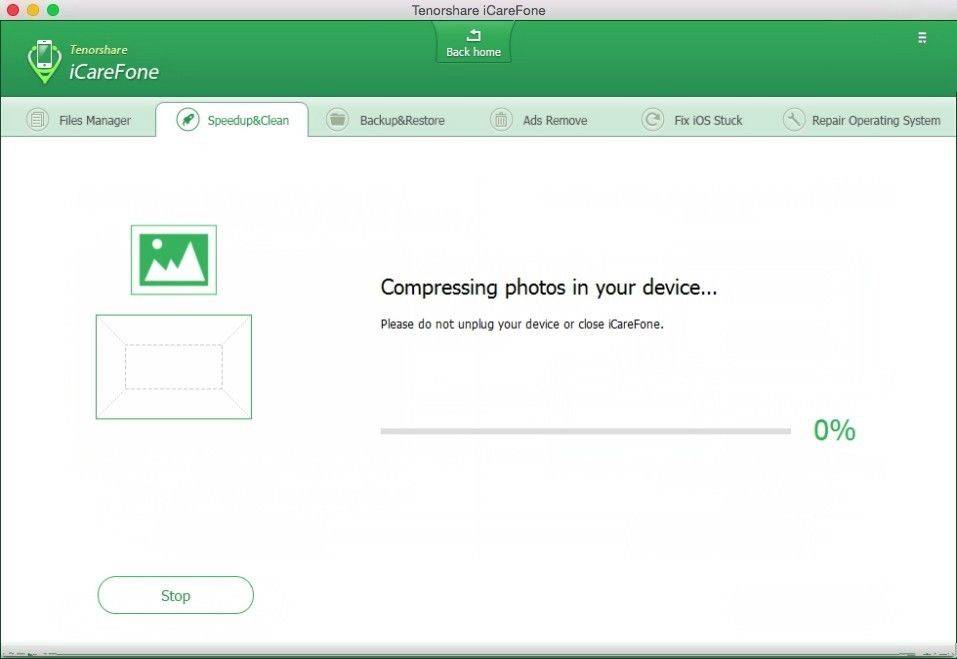Viewport: 957px width, 659px height.
Task: Open the hamburger menu icon
Action: 922,38
